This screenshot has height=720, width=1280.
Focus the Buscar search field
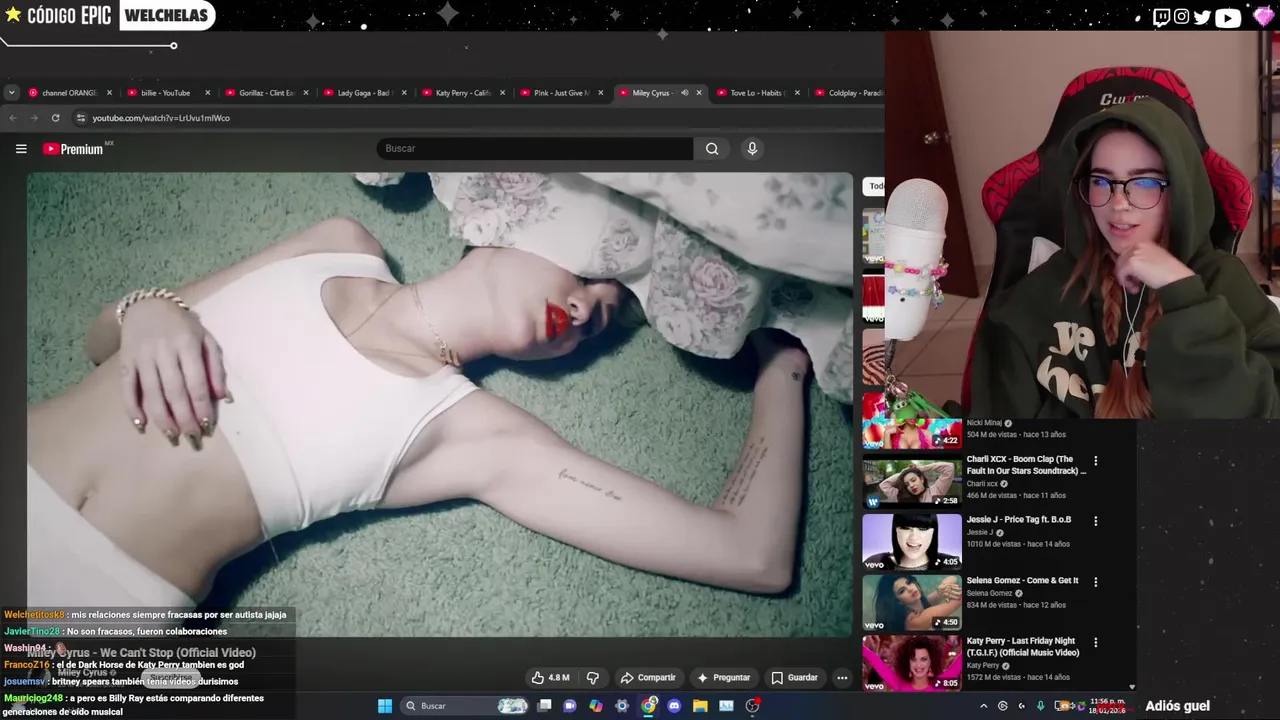(x=535, y=149)
